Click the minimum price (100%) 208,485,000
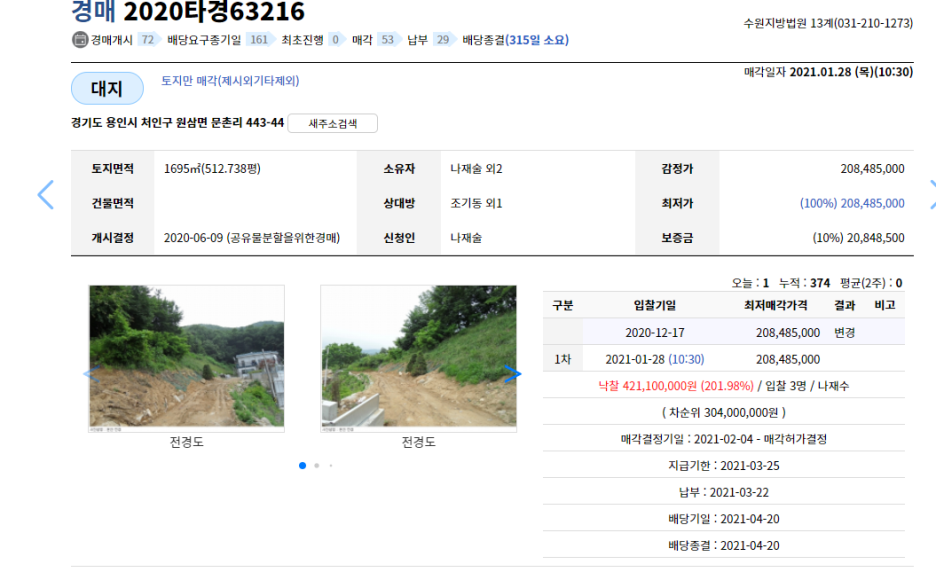 852,203
